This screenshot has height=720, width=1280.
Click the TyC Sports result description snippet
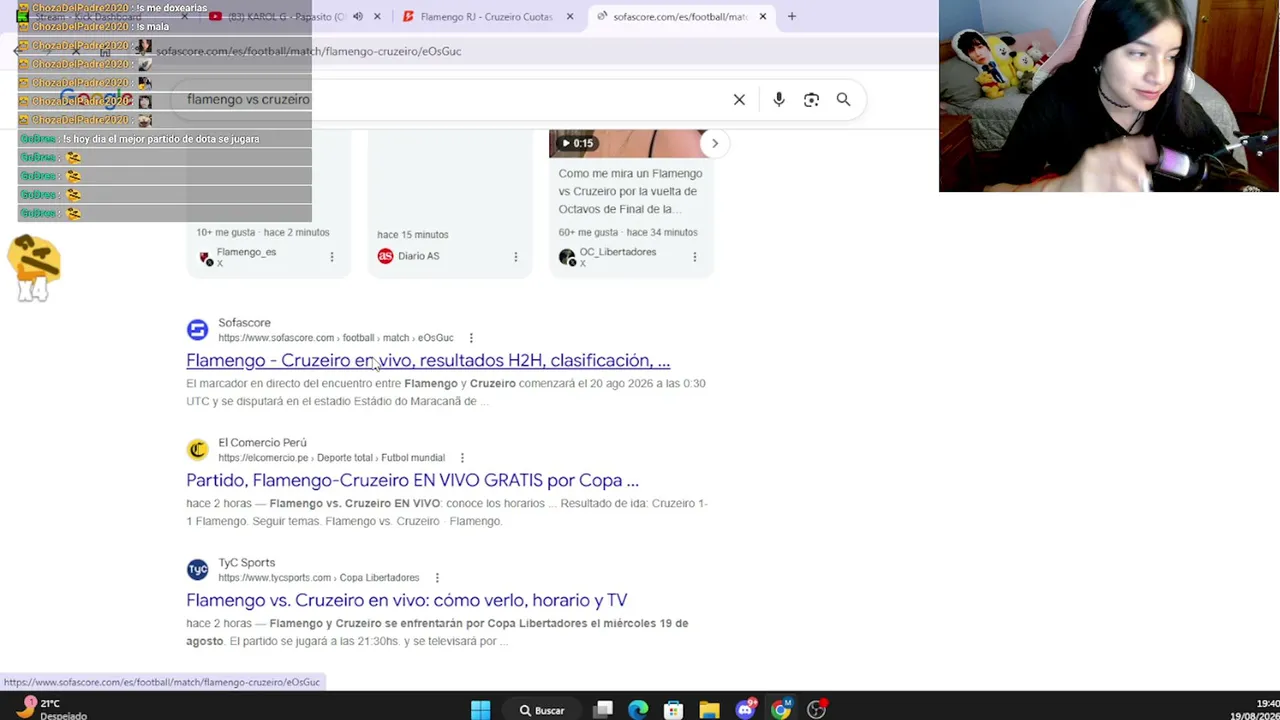(x=437, y=632)
